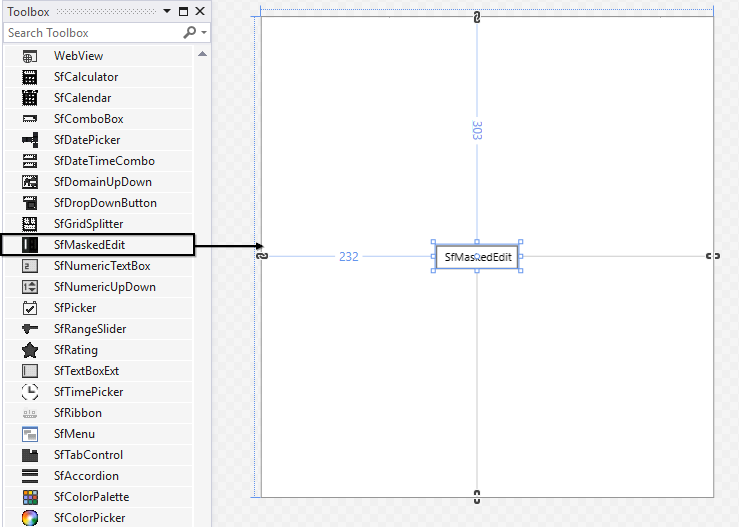This screenshot has height=527, width=739.
Task: Click the SfAccordion lines icon
Action: (30, 476)
